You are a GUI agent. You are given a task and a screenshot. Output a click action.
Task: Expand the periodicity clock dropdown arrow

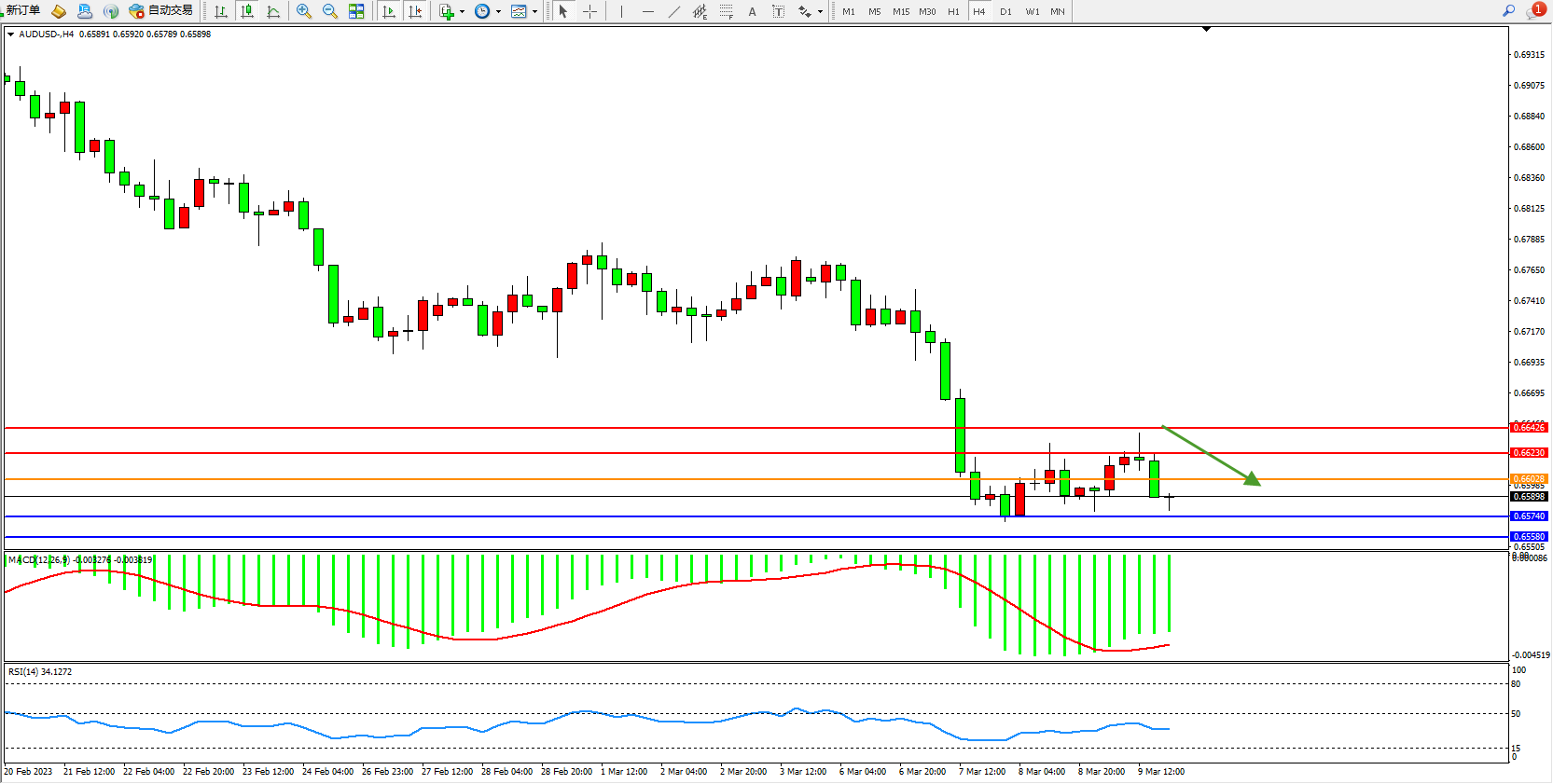tap(498, 12)
